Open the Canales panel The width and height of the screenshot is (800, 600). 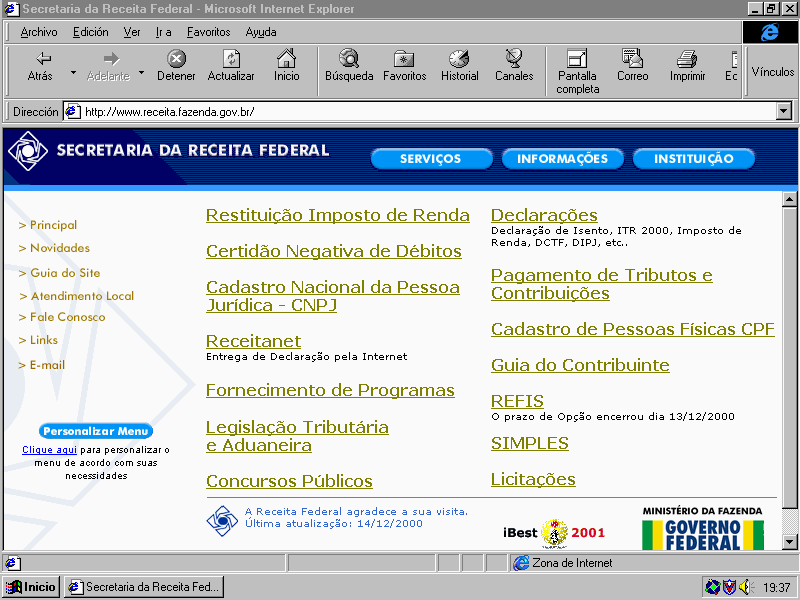coord(514,66)
